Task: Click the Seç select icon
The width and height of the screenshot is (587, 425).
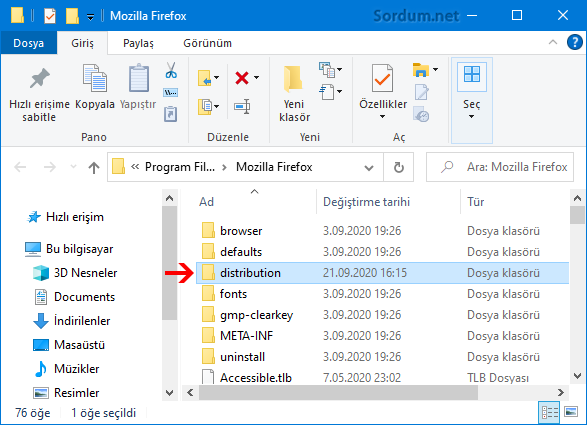Action: coord(472,74)
